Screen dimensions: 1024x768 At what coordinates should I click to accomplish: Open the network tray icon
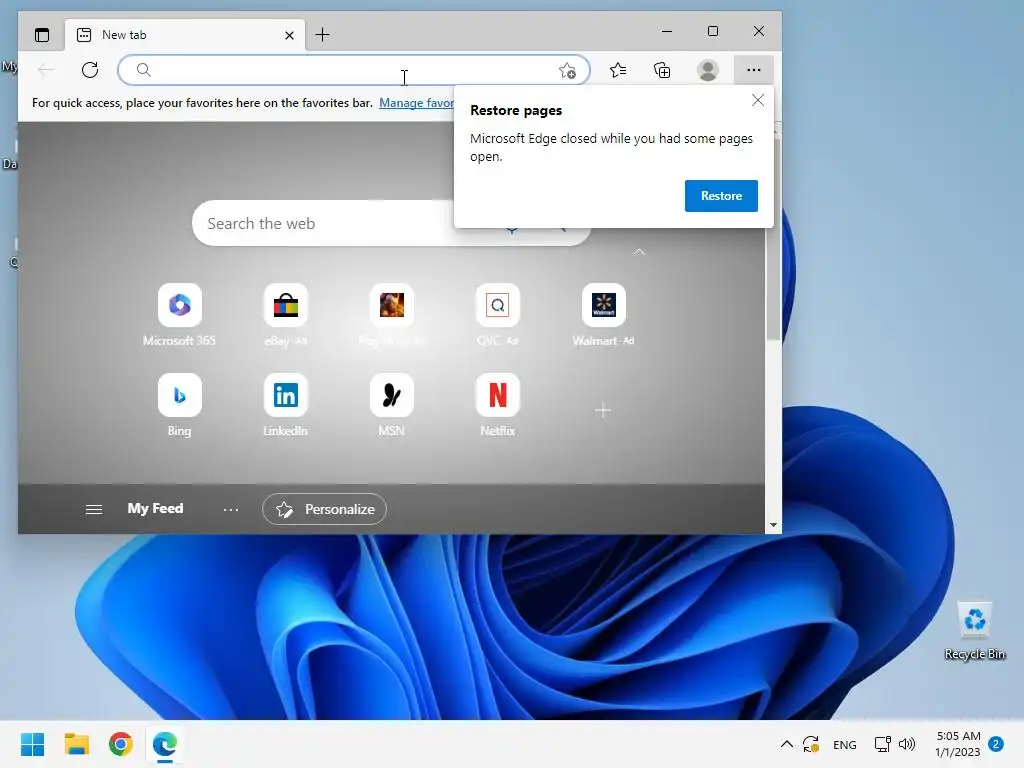tap(882, 744)
